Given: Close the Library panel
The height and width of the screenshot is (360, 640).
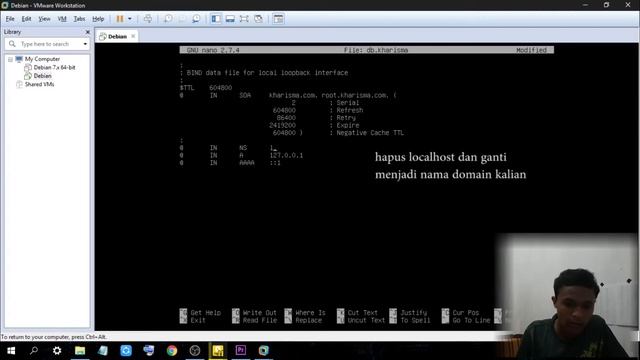Looking at the screenshot, I should (87, 32).
